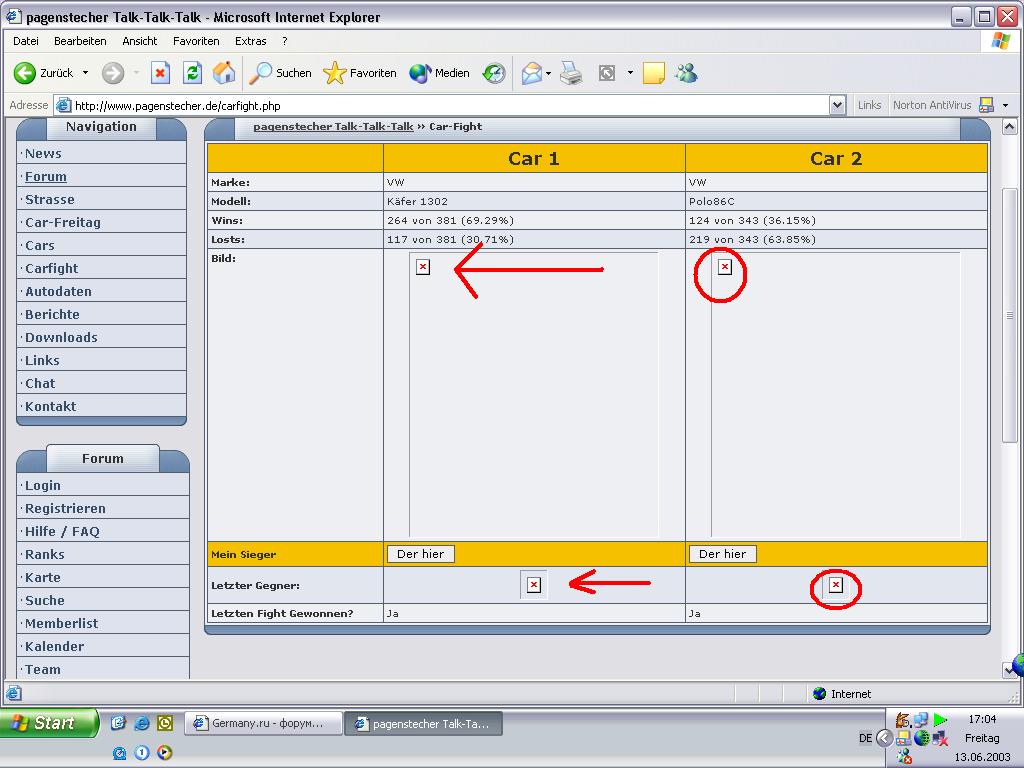Open the Chat navigation link
The width and height of the screenshot is (1024, 768).
(x=40, y=383)
